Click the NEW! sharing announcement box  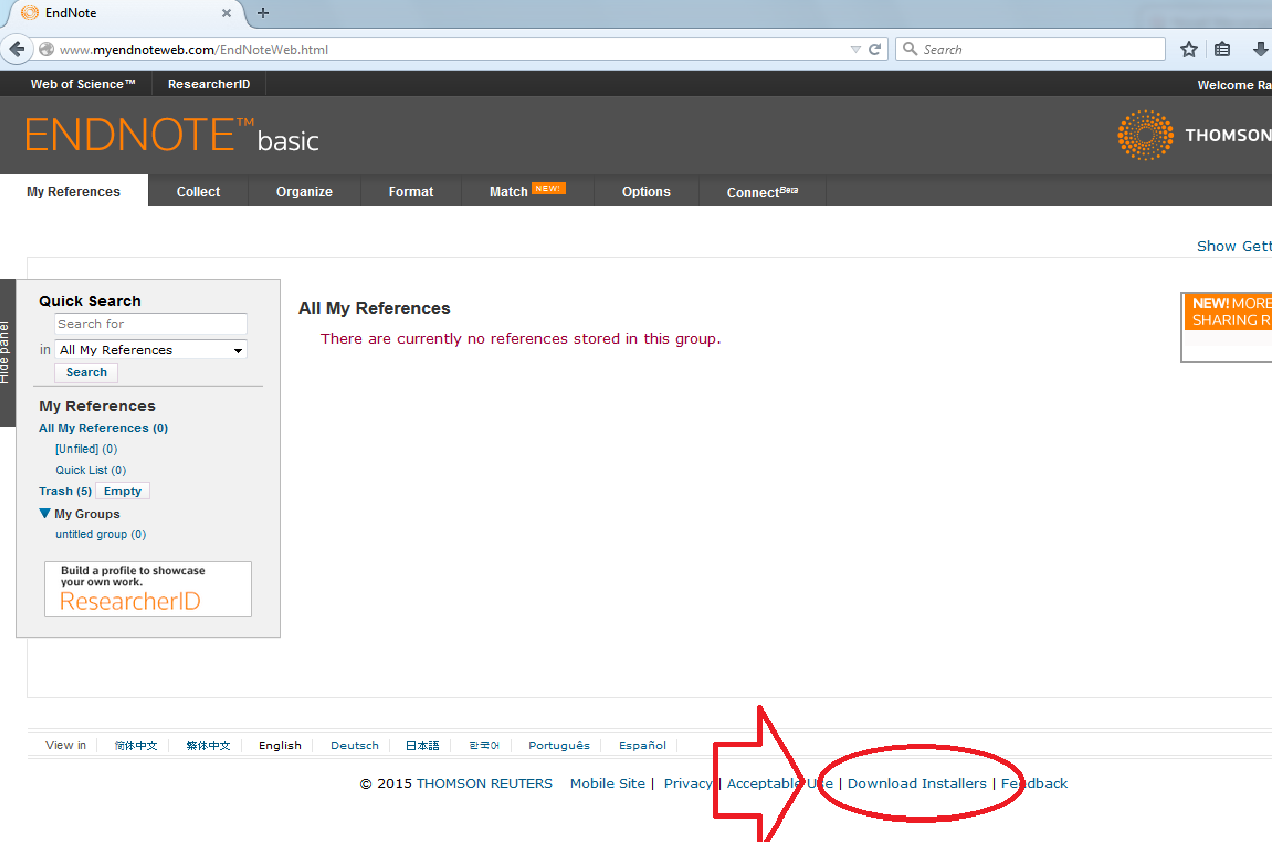tap(1226, 327)
